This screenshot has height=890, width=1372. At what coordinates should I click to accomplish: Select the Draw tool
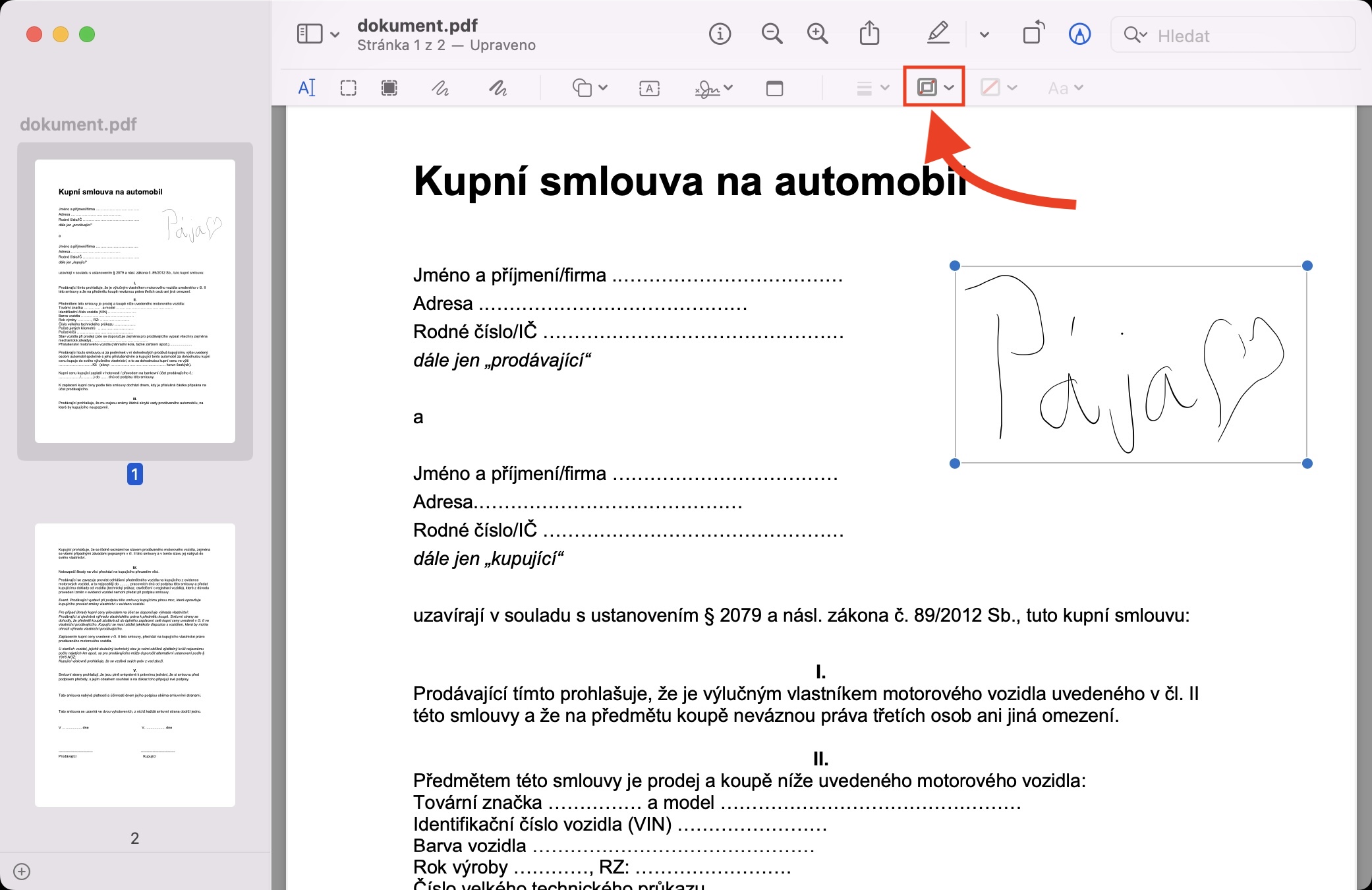(x=498, y=88)
